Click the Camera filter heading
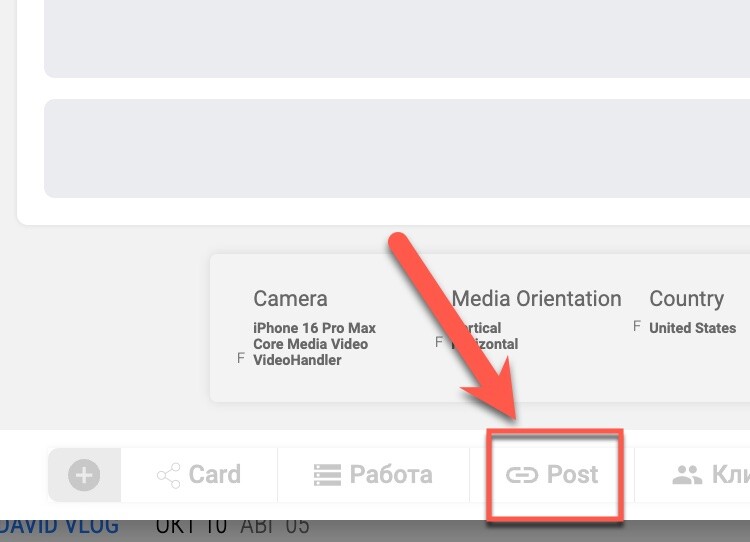This screenshot has width=750, height=542. [x=290, y=299]
